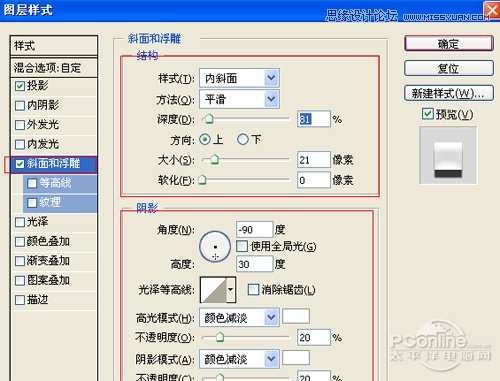Click the 大小(S) slider handle
Image resolution: width=500 pixels, height=381 pixels.
214,159
